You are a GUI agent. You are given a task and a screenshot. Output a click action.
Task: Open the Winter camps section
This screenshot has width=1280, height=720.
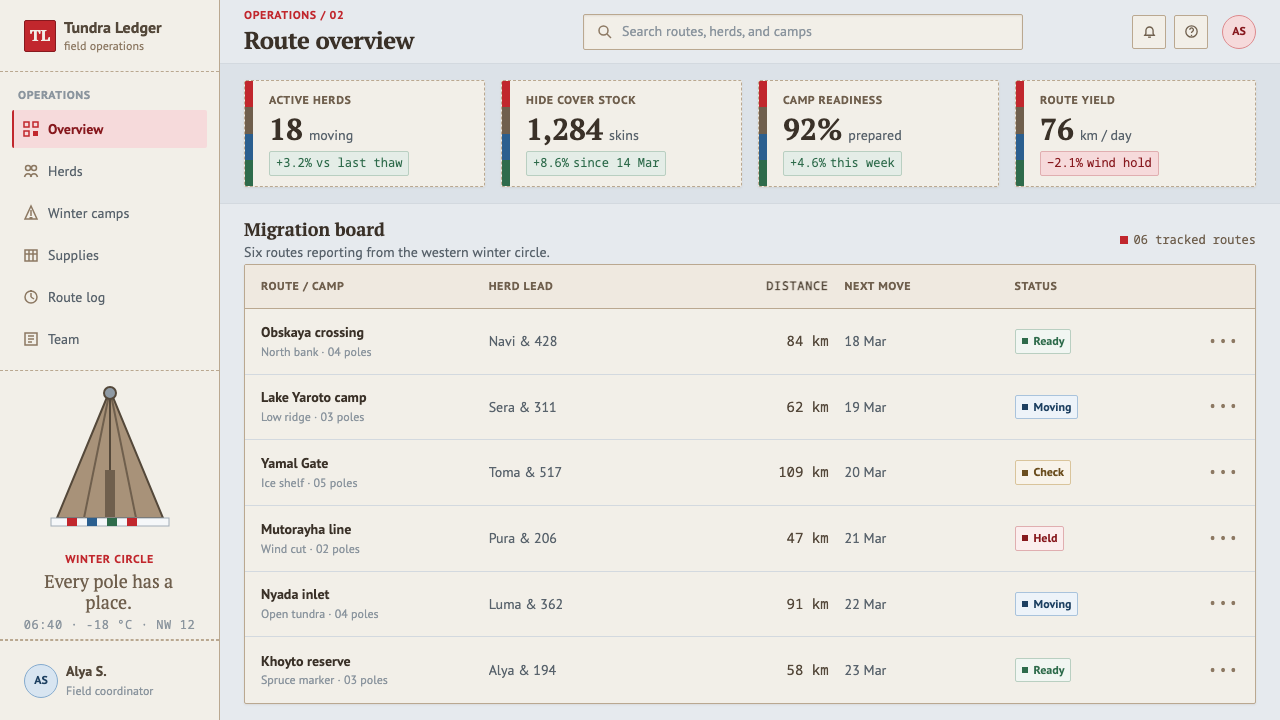click(110, 213)
